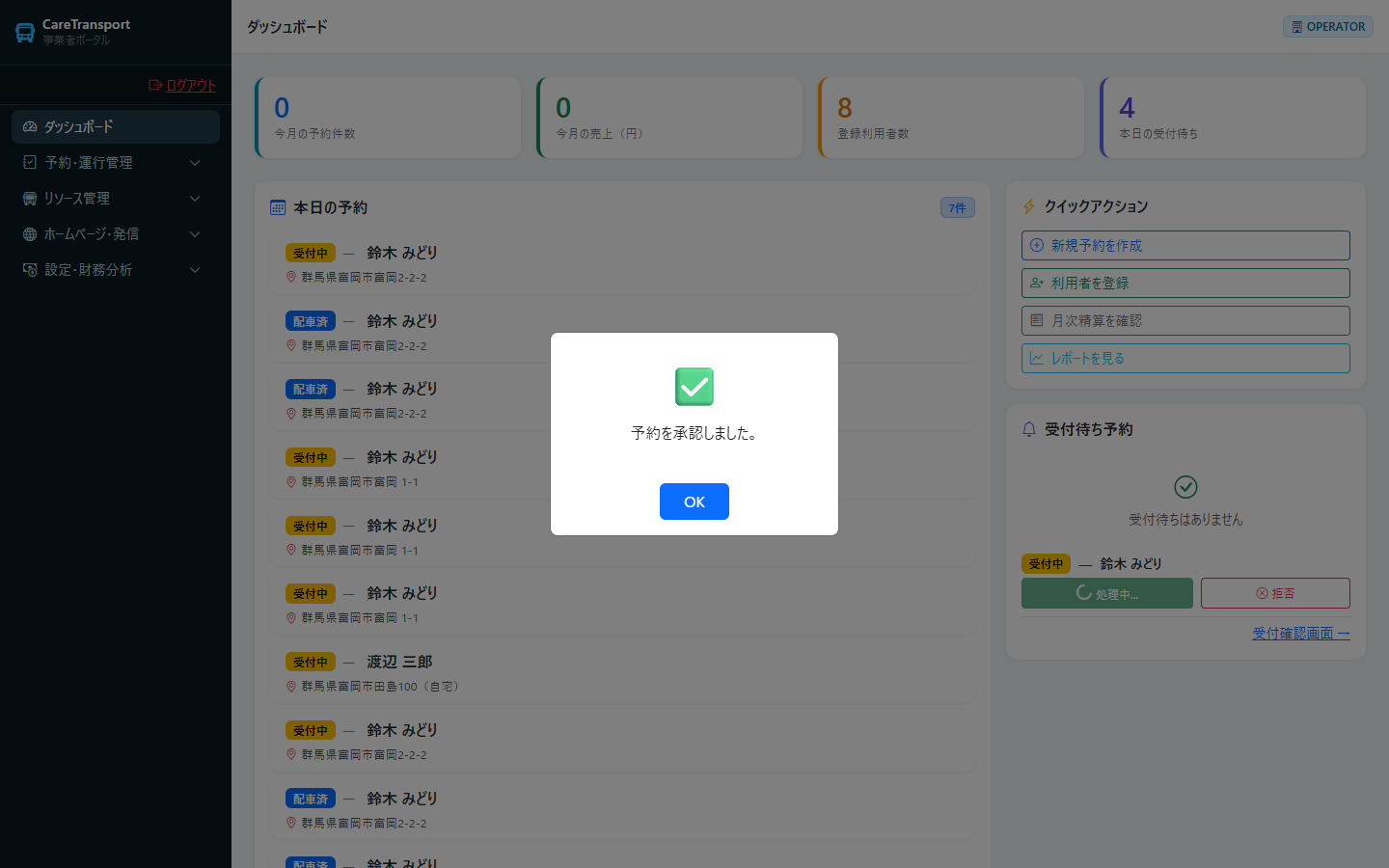
Task: Click the vehicle icon beside リソース管理
Action: click(x=30, y=198)
